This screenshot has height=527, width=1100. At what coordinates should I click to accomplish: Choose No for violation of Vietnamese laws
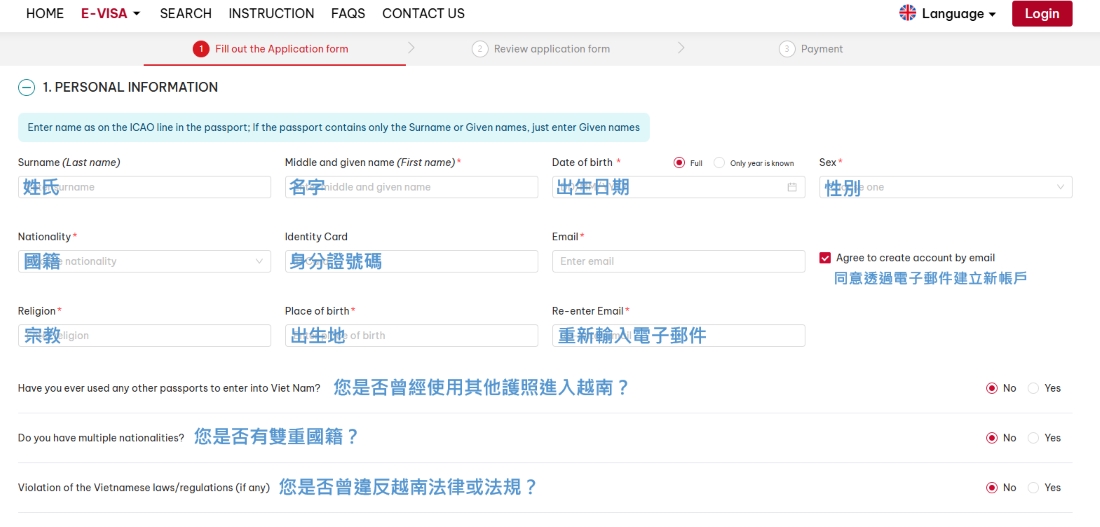point(991,488)
